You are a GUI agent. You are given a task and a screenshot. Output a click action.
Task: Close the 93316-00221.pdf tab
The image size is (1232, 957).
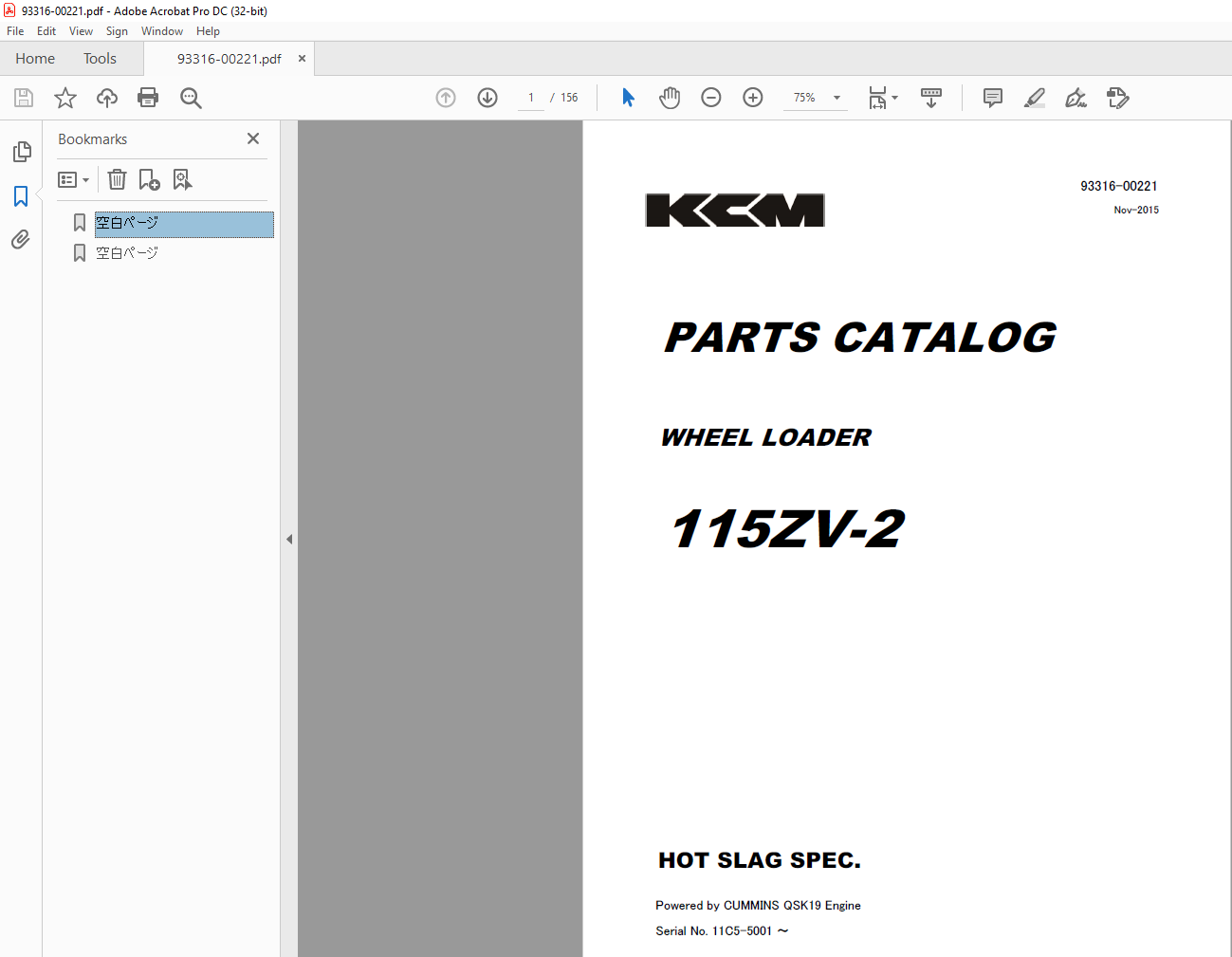(x=302, y=59)
